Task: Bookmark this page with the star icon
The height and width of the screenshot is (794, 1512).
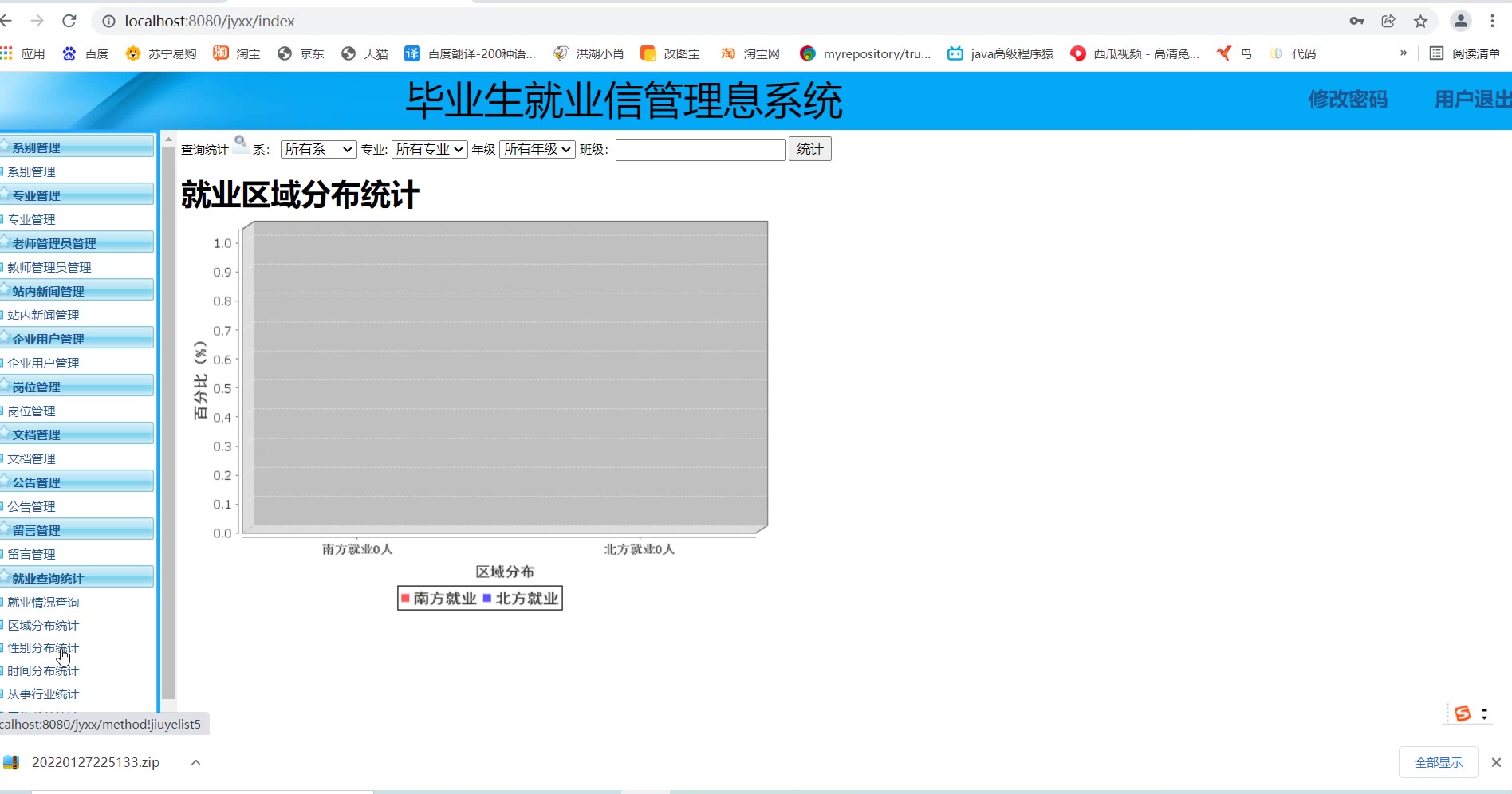Action: pyautogui.click(x=1420, y=22)
